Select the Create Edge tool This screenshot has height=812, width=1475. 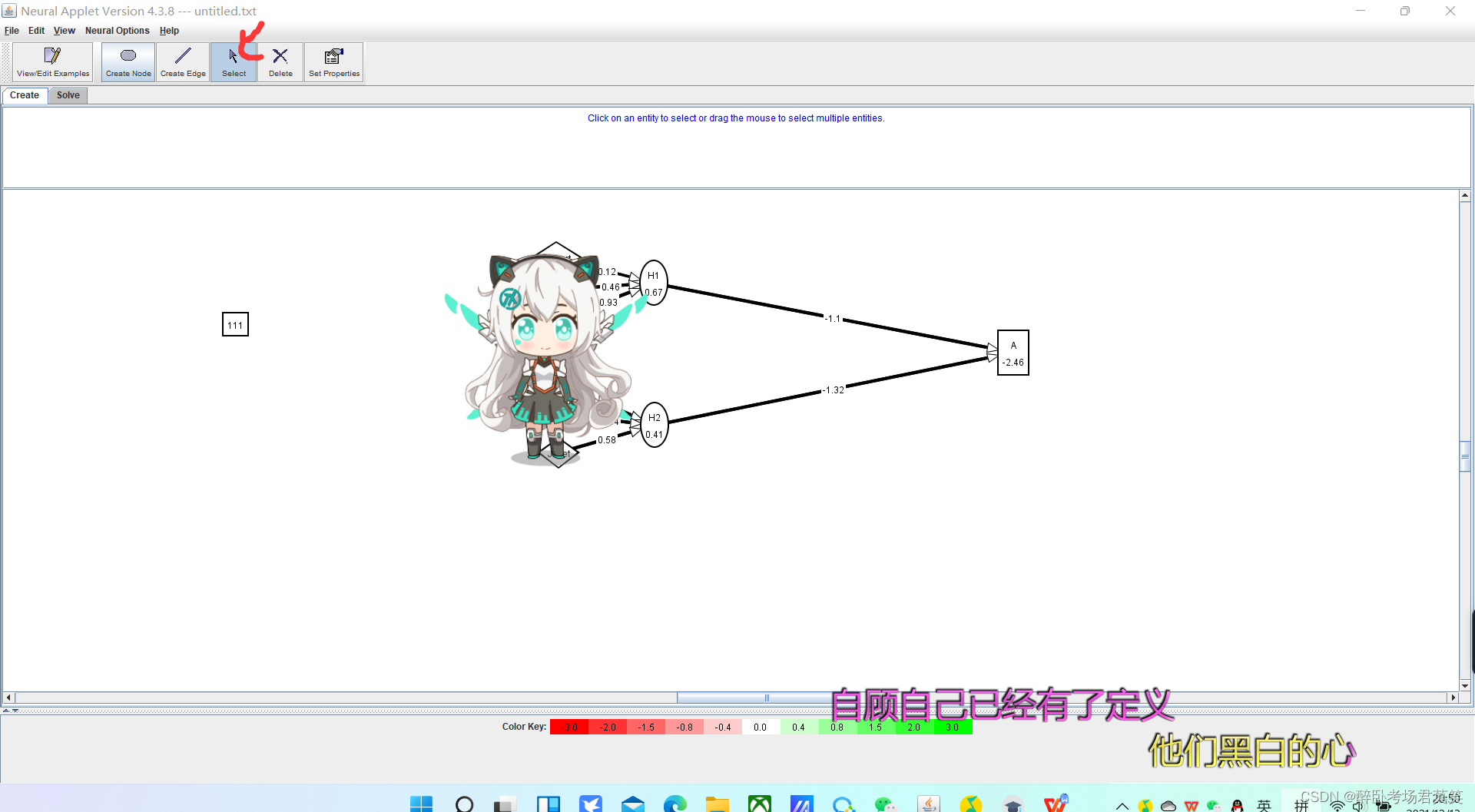pyautogui.click(x=183, y=62)
